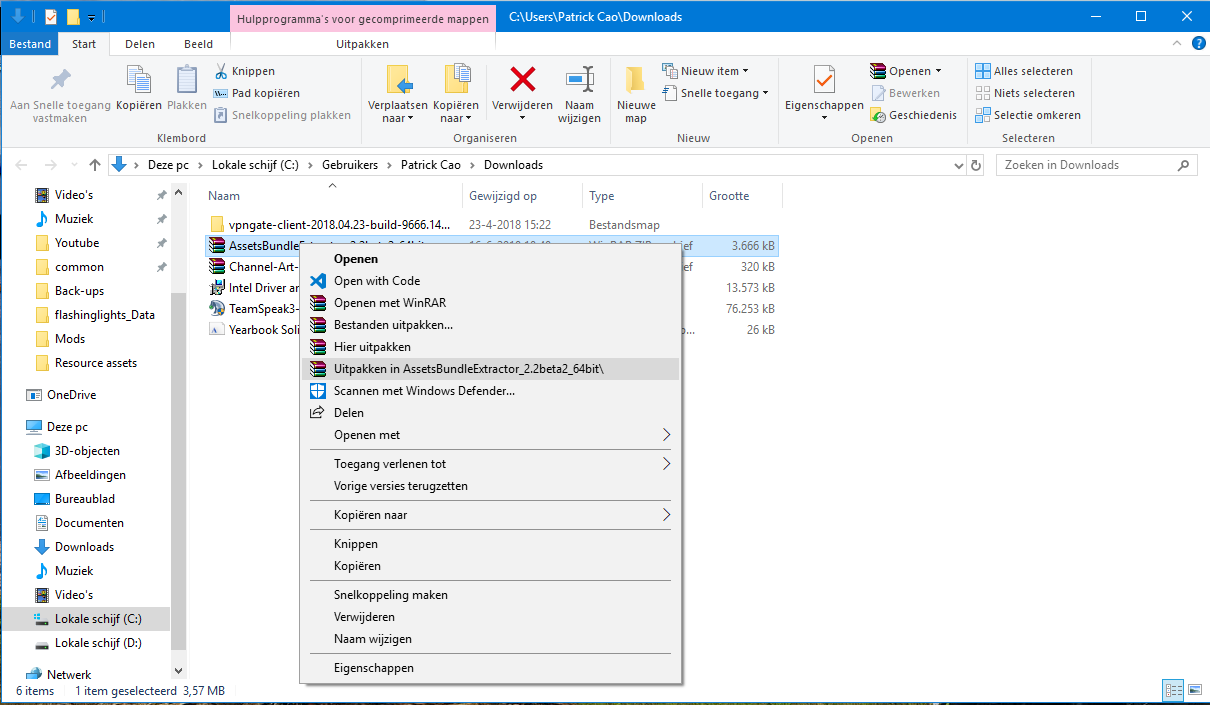Open Lokale schijf (D:) in sidebar
Screen dimensions: 1210x705
pos(98,643)
